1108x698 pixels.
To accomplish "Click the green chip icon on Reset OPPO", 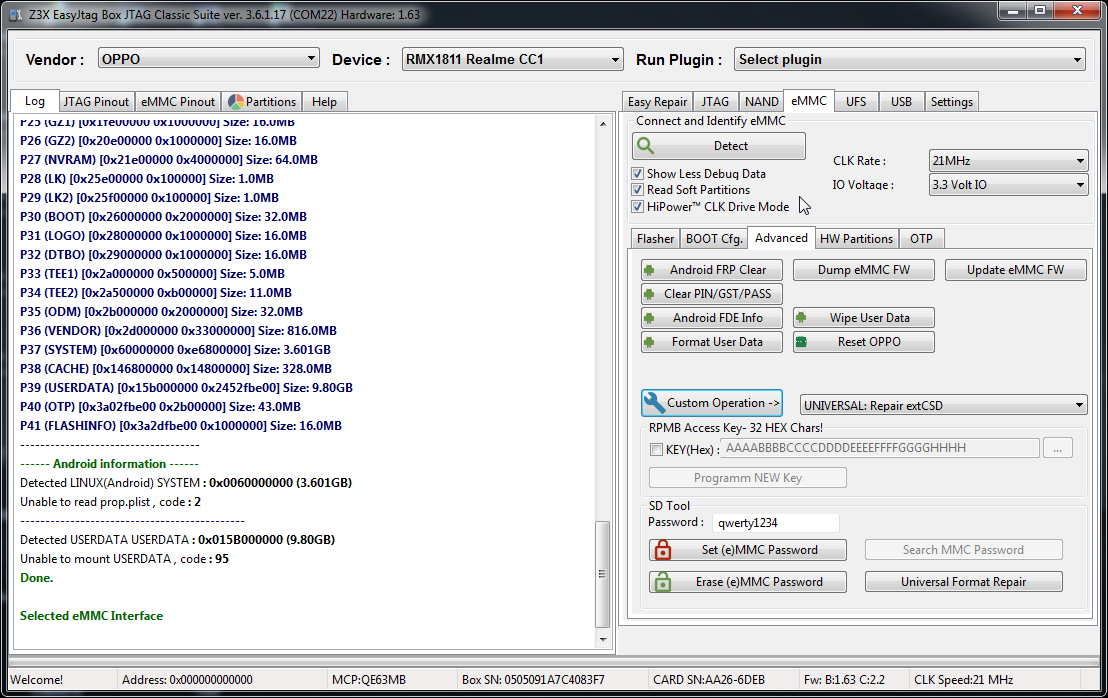I will [x=801, y=342].
